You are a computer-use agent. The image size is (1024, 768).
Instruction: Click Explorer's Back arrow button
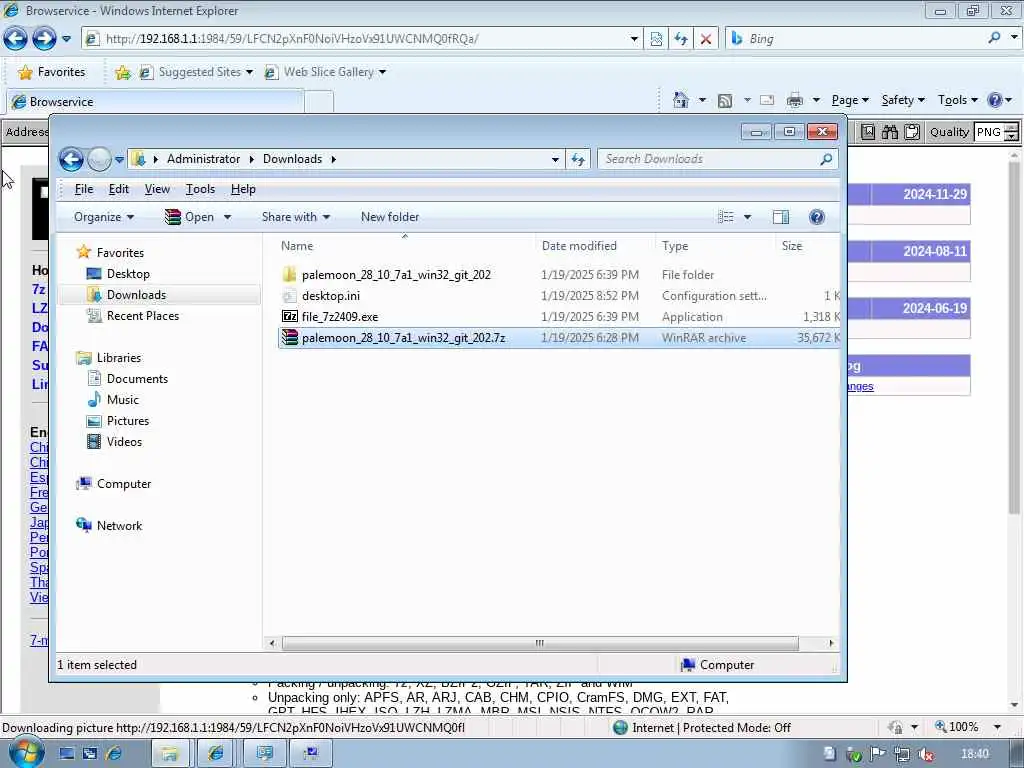point(71,159)
